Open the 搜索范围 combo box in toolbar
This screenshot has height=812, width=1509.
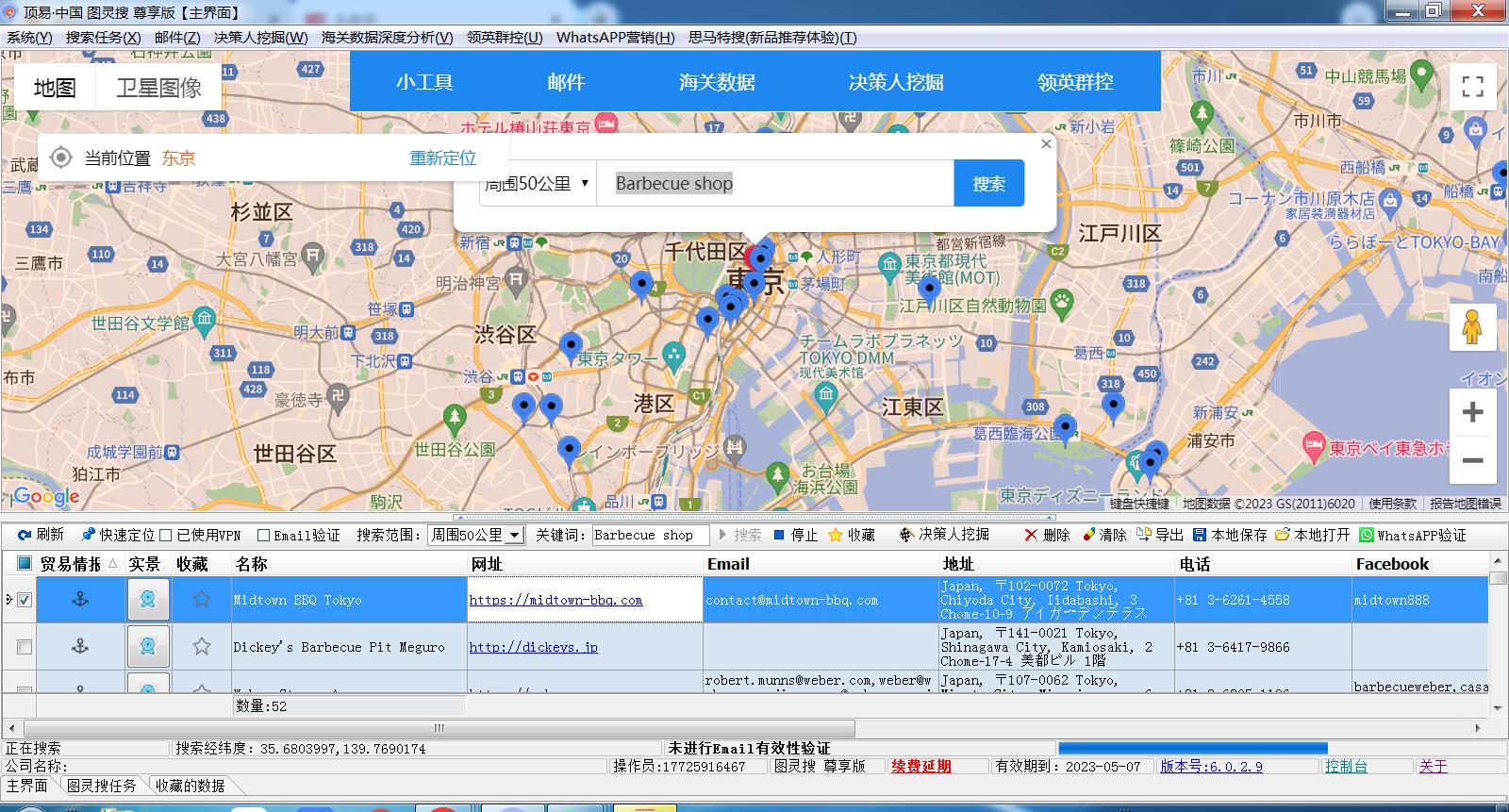click(x=475, y=535)
